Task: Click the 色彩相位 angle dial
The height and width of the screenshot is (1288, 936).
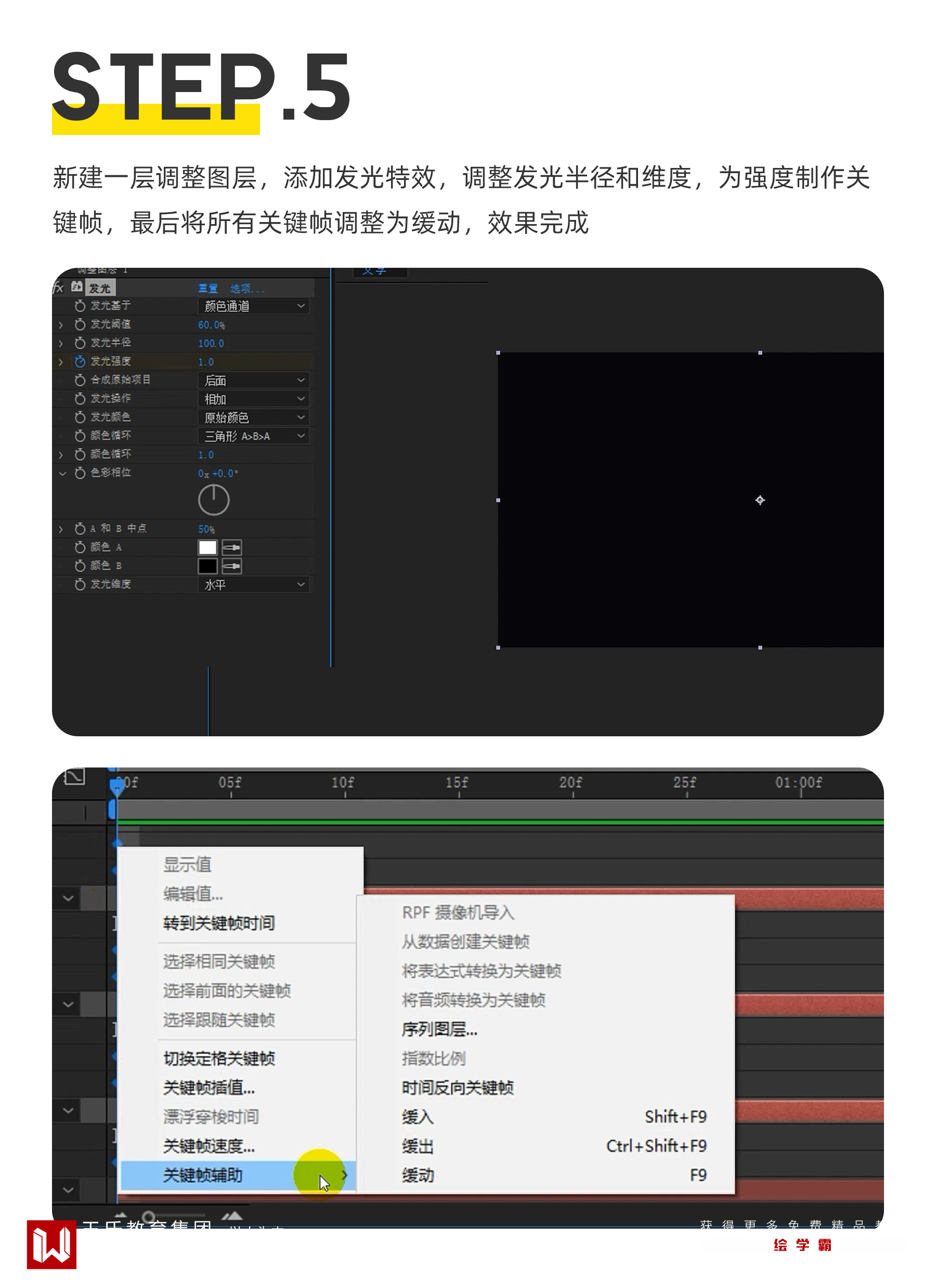Action: [x=214, y=500]
